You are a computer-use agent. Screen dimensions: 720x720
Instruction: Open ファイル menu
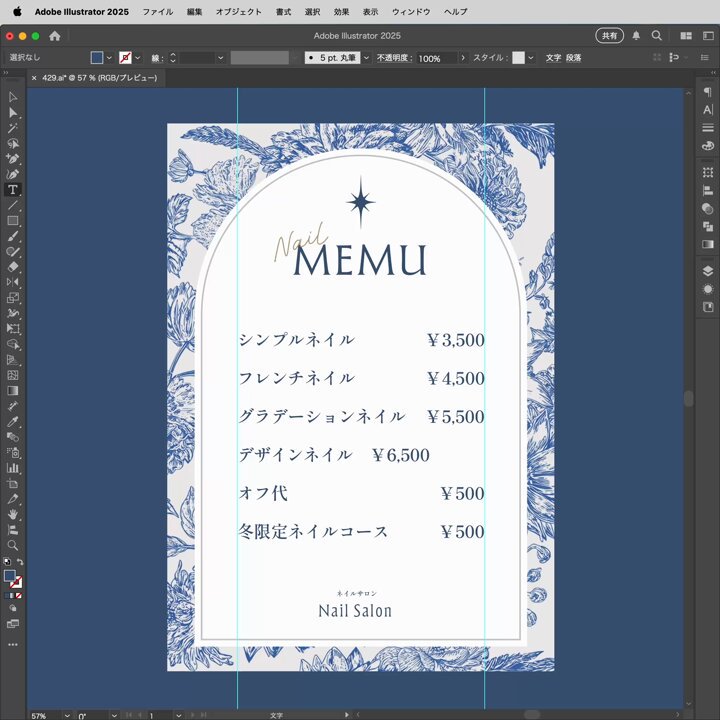[x=158, y=12]
